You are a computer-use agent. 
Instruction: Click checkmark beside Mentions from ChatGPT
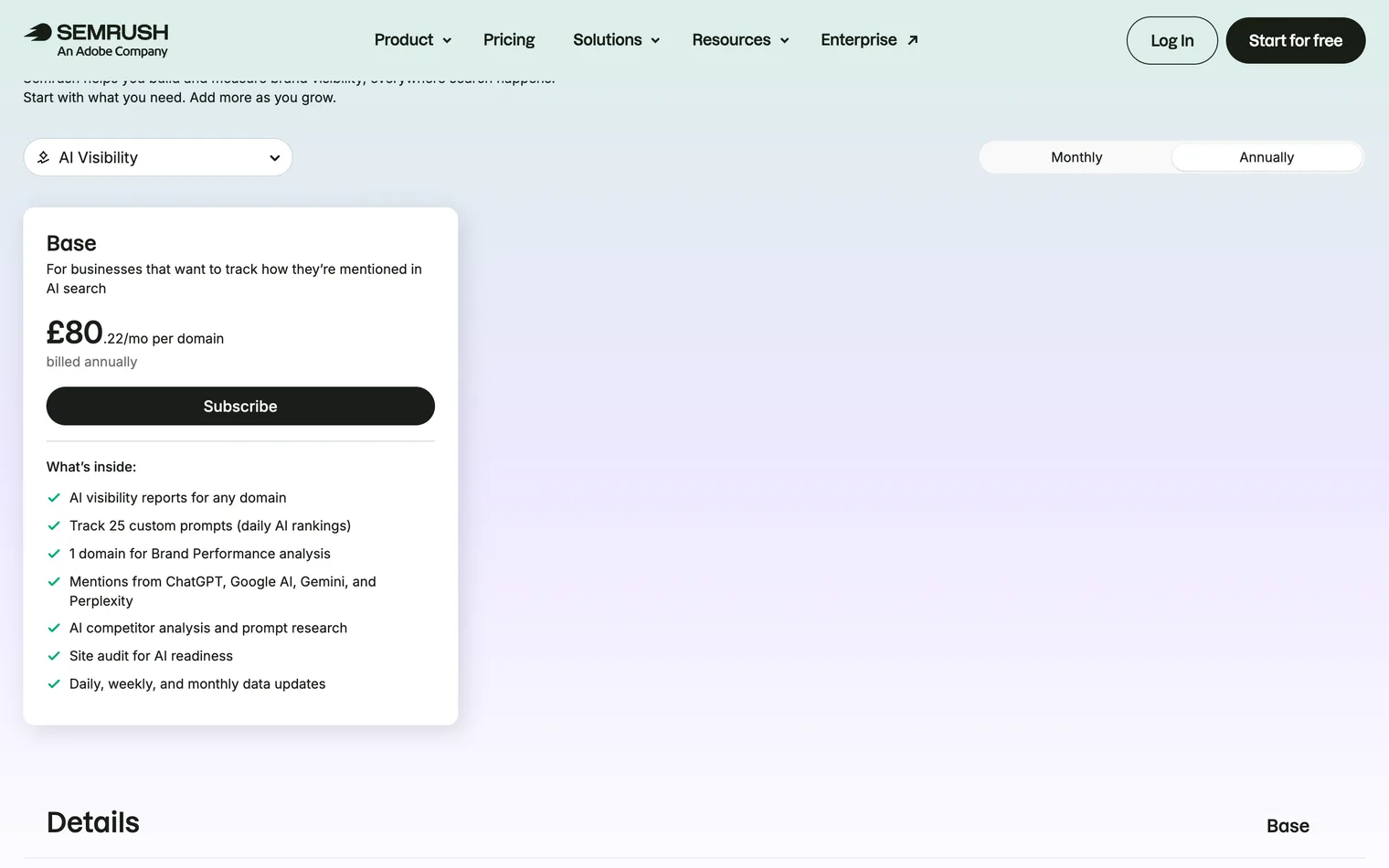[x=54, y=582]
